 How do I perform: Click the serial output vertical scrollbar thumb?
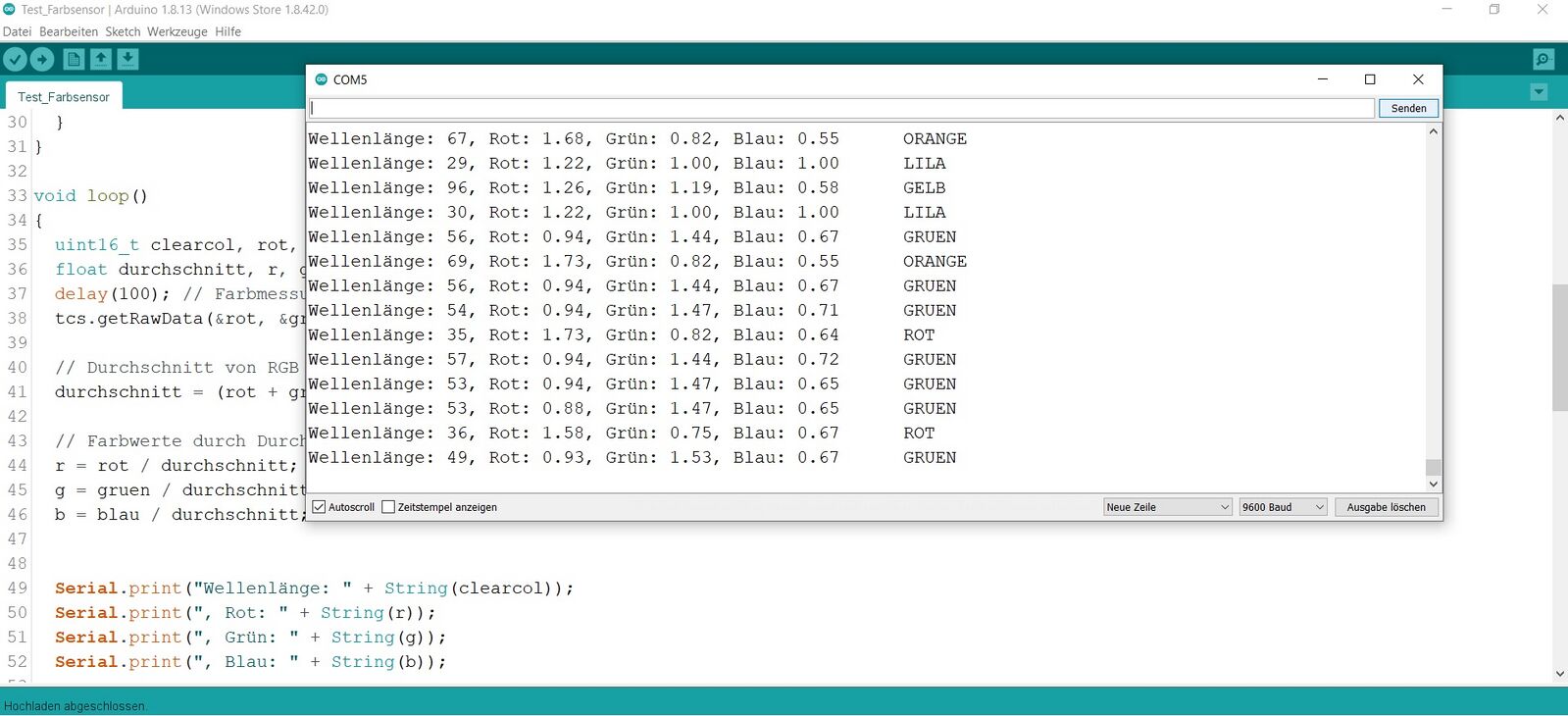tap(1433, 466)
